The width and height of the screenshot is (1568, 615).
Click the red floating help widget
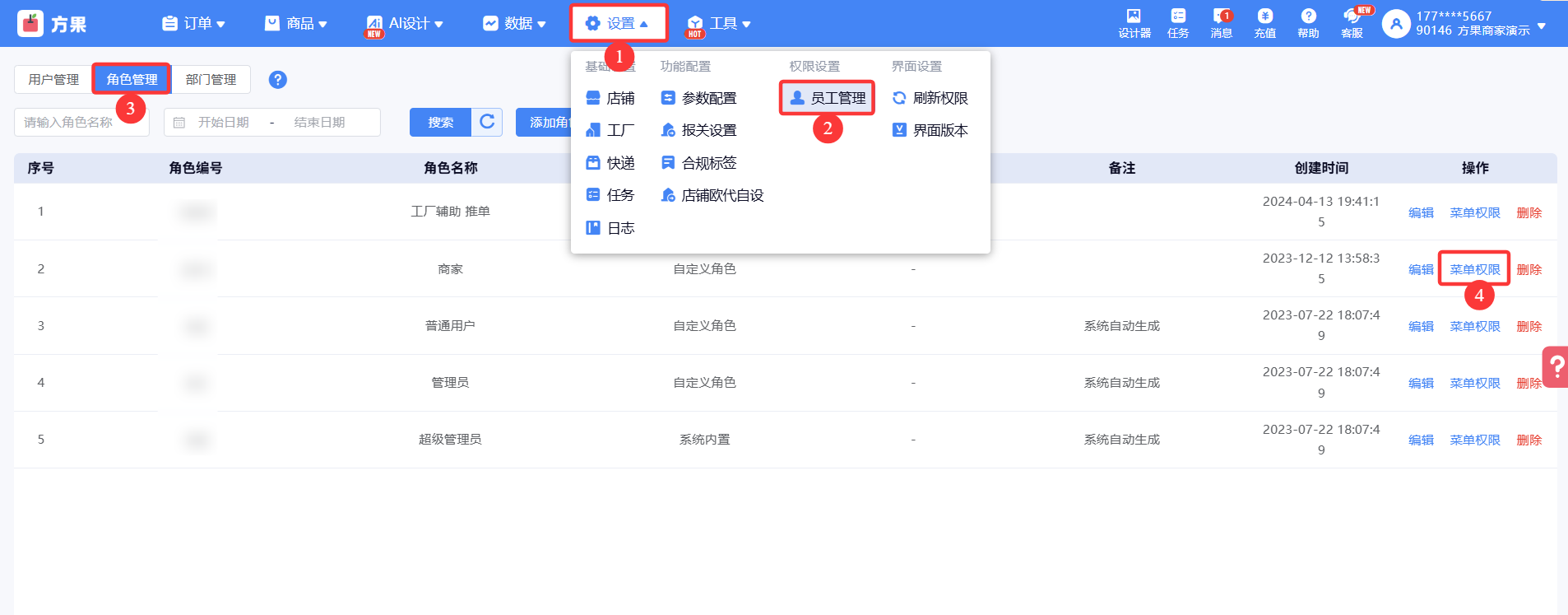pyautogui.click(x=1555, y=366)
